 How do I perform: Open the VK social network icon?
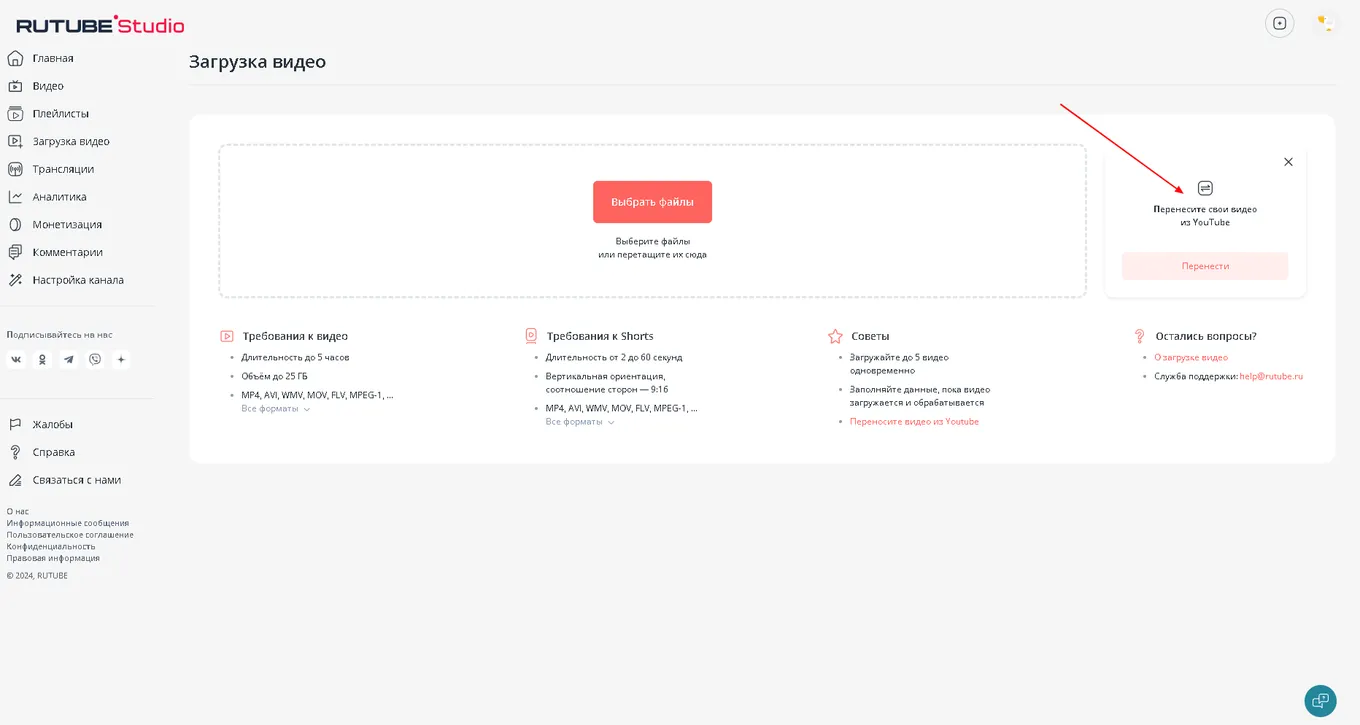[x=16, y=359]
